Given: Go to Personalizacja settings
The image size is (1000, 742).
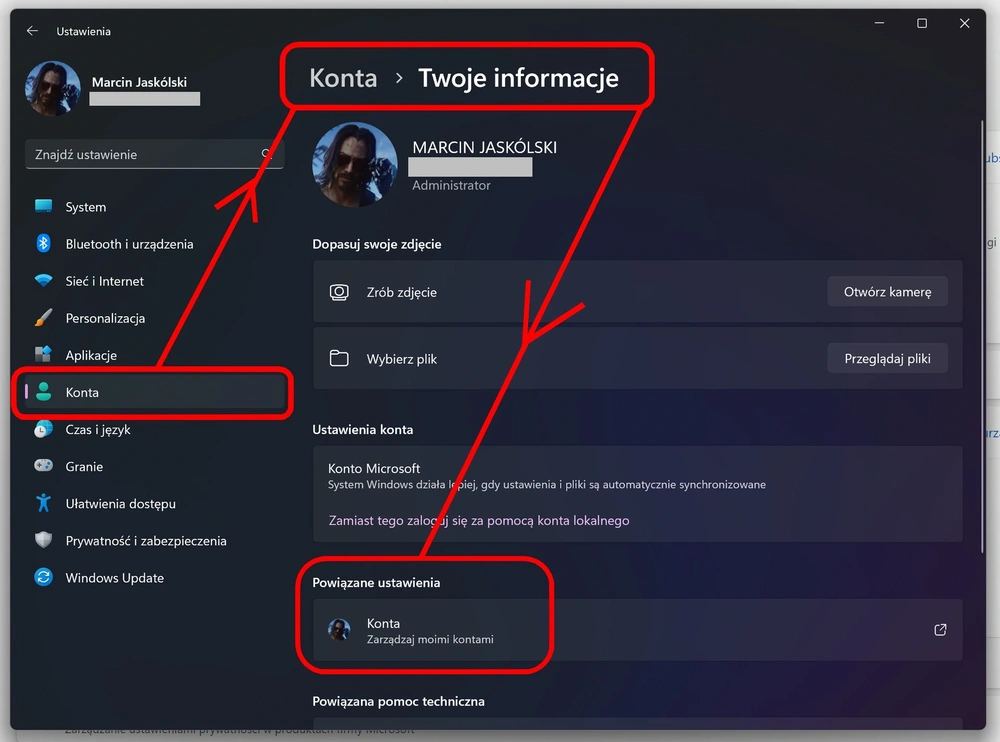Looking at the screenshot, I should click(154, 318).
